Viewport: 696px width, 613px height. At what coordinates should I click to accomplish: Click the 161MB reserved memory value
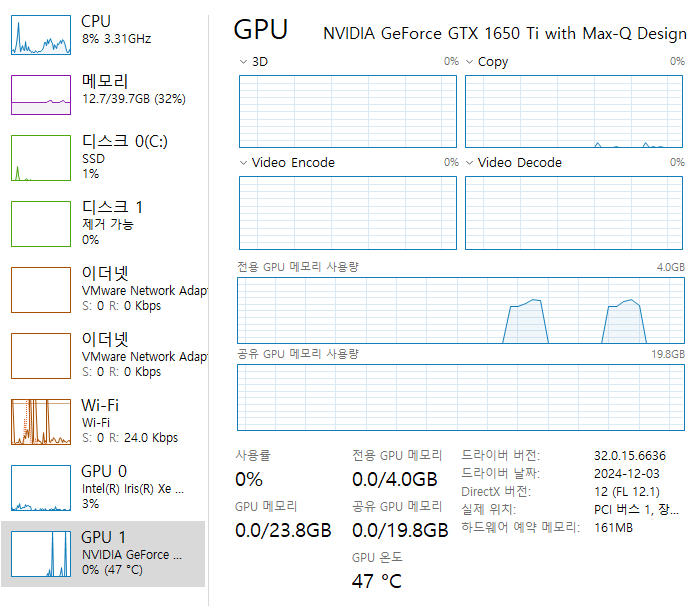613,528
